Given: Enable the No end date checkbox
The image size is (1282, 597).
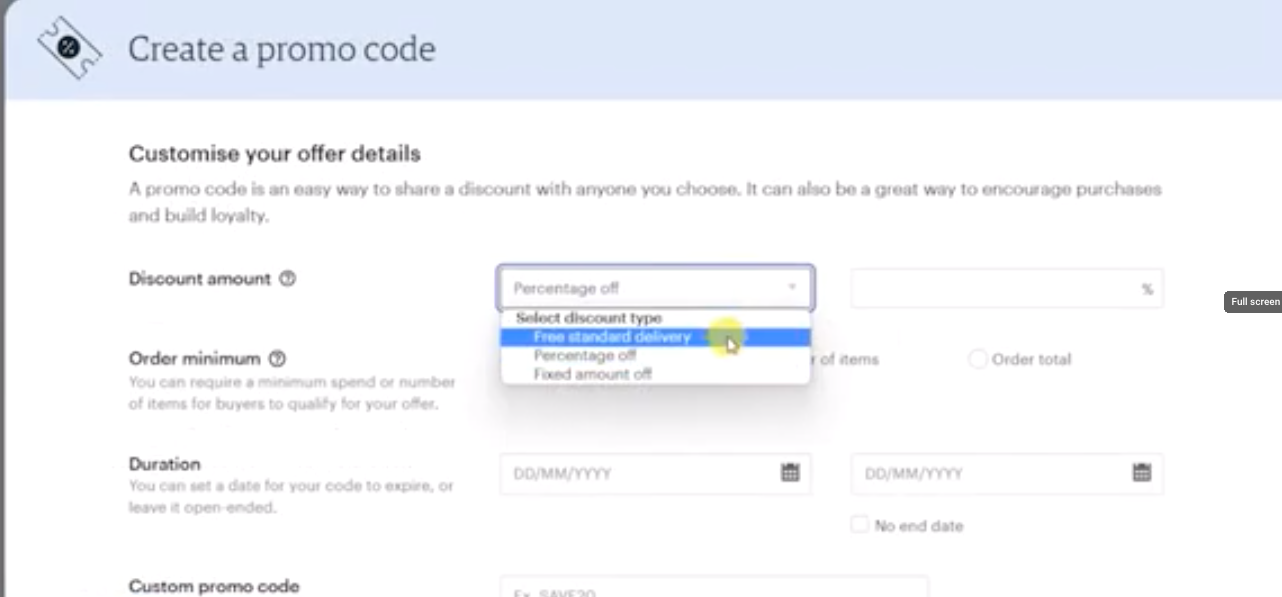Looking at the screenshot, I should 859,524.
